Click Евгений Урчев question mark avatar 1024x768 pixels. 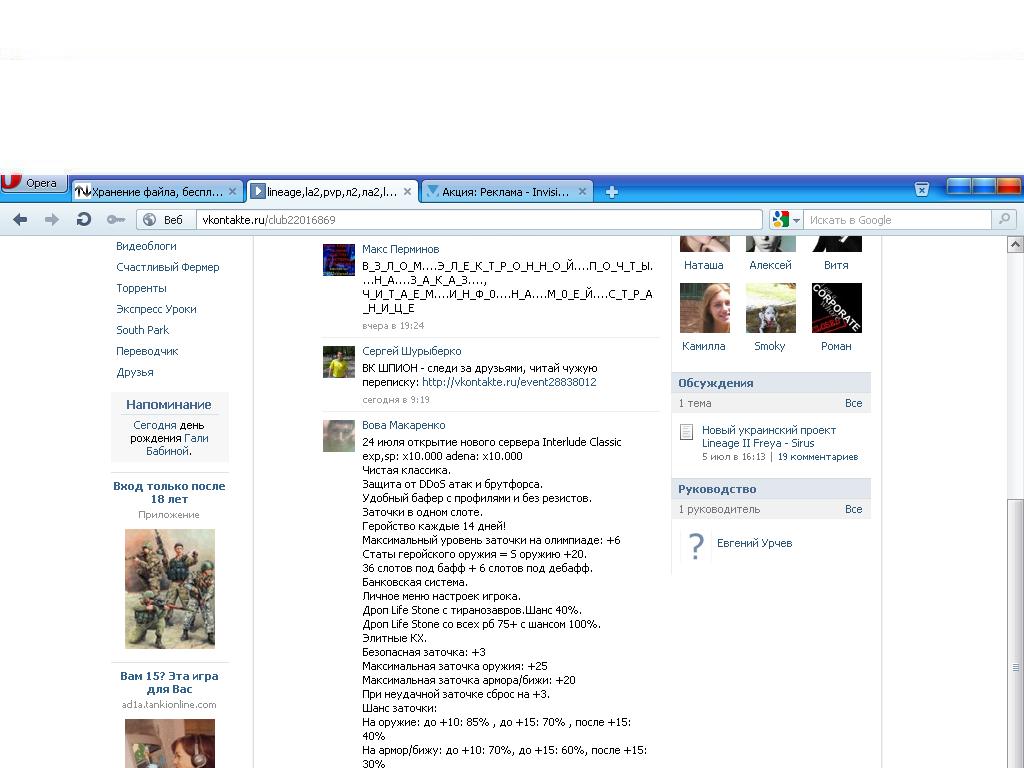pos(696,545)
